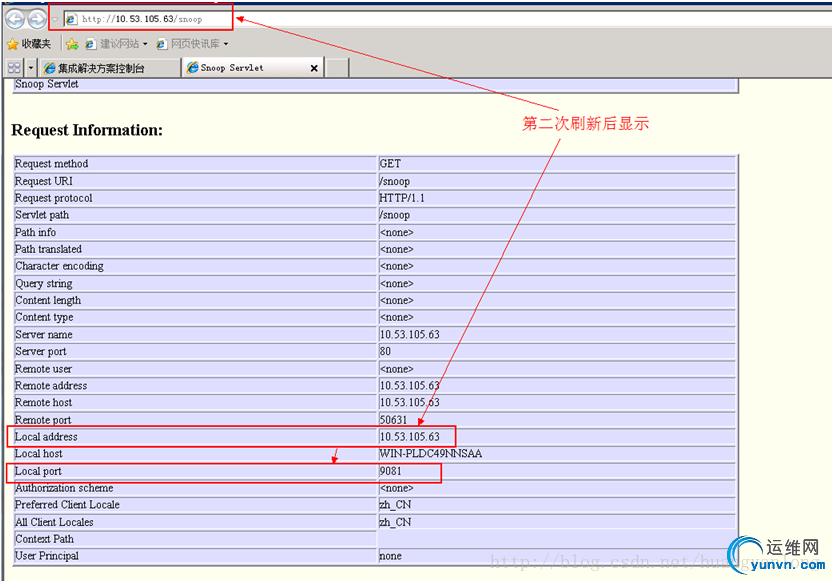Image resolution: width=832 pixels, height=582 pixels.
Task: Click the 建议网站 IE page icon
Action: [91, 44]
